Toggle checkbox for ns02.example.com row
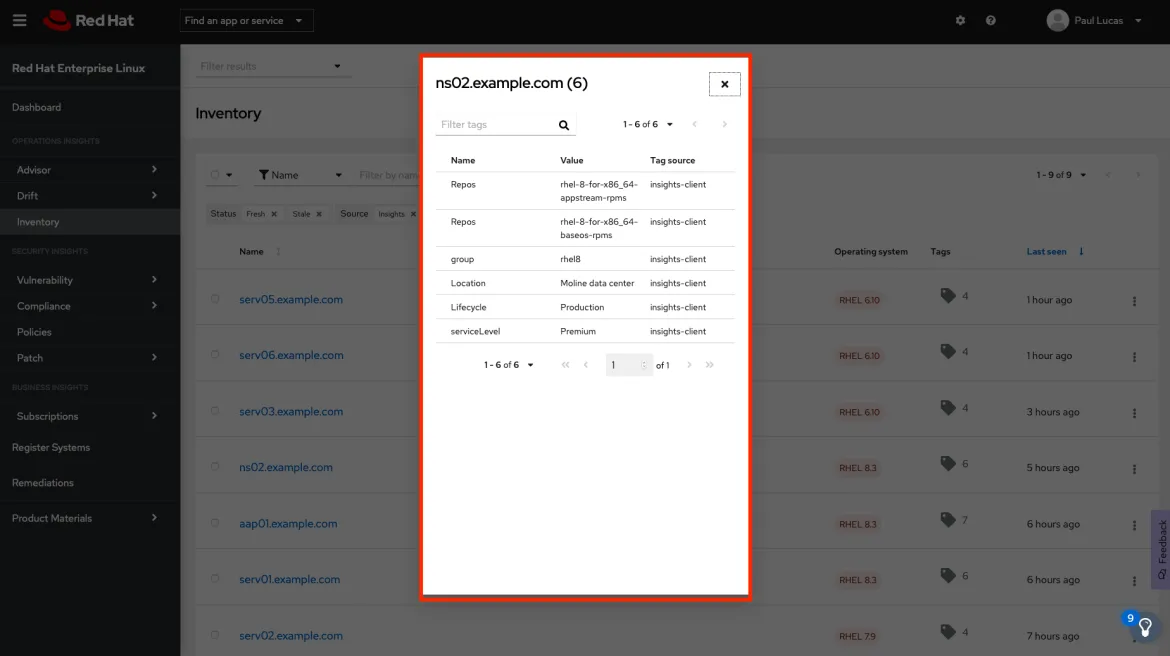 click(215, 467)
